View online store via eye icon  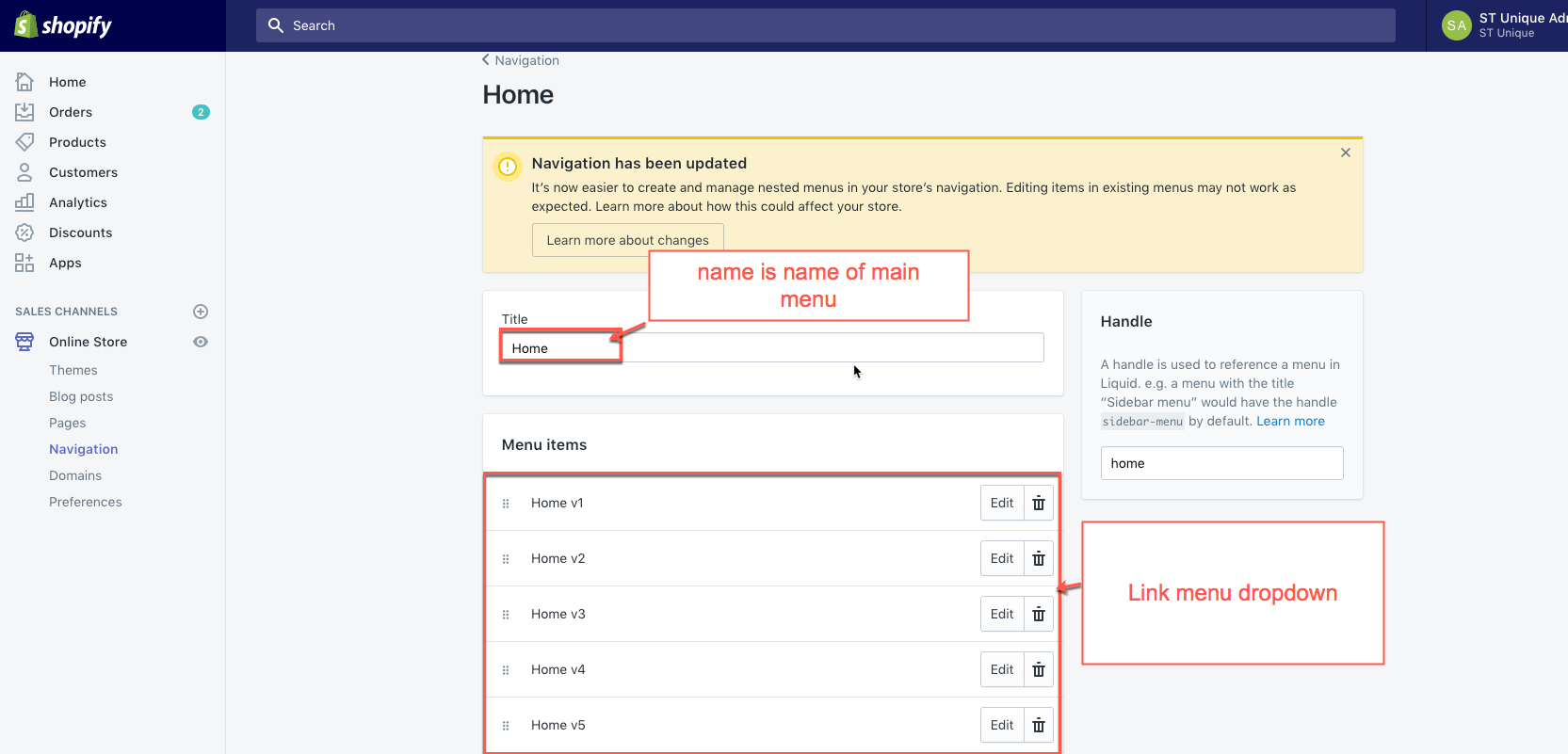click(x=201, y=342)
